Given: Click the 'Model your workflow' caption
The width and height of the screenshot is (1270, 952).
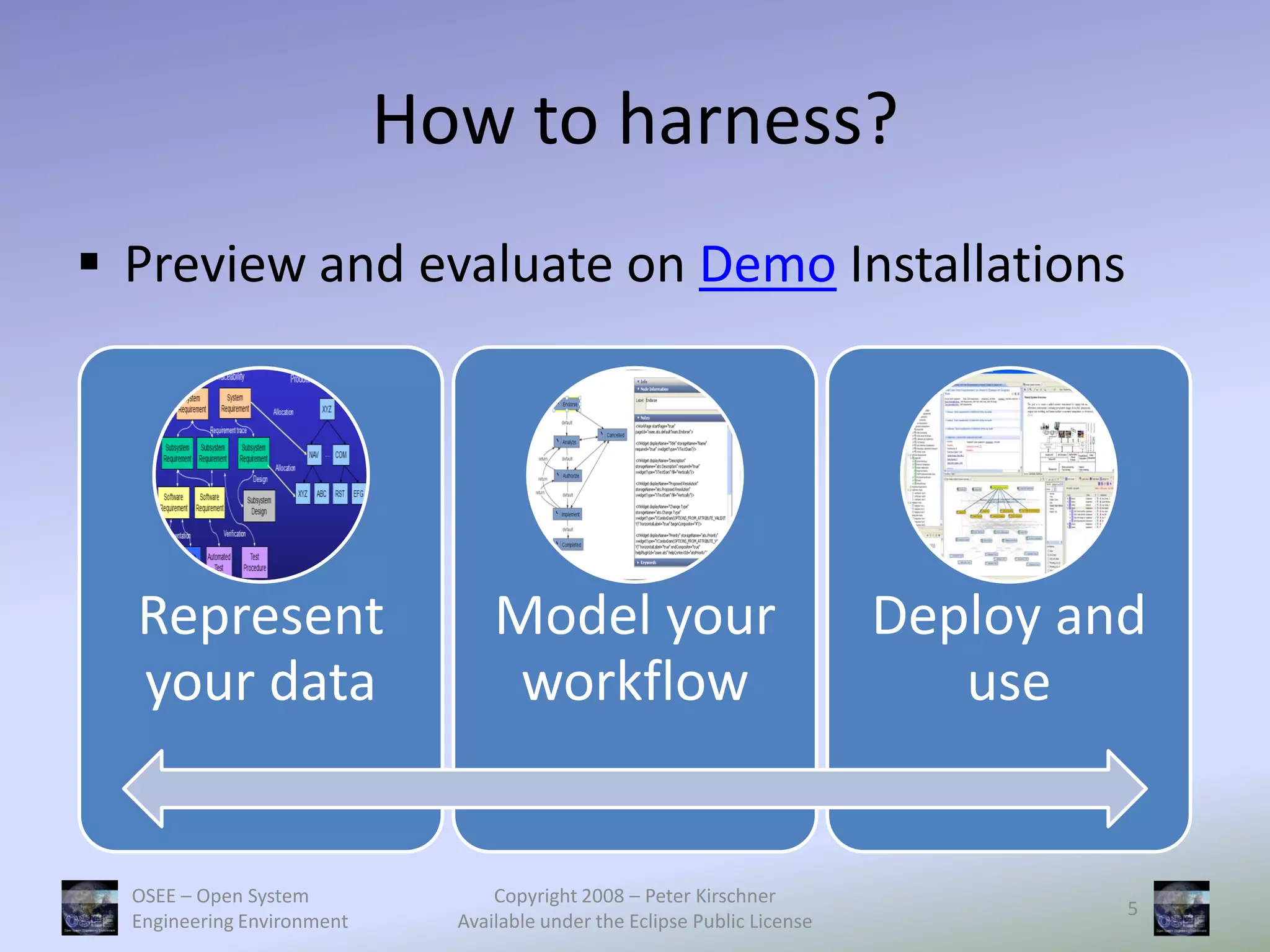Looking at the screenshot, I should [635, 648].
